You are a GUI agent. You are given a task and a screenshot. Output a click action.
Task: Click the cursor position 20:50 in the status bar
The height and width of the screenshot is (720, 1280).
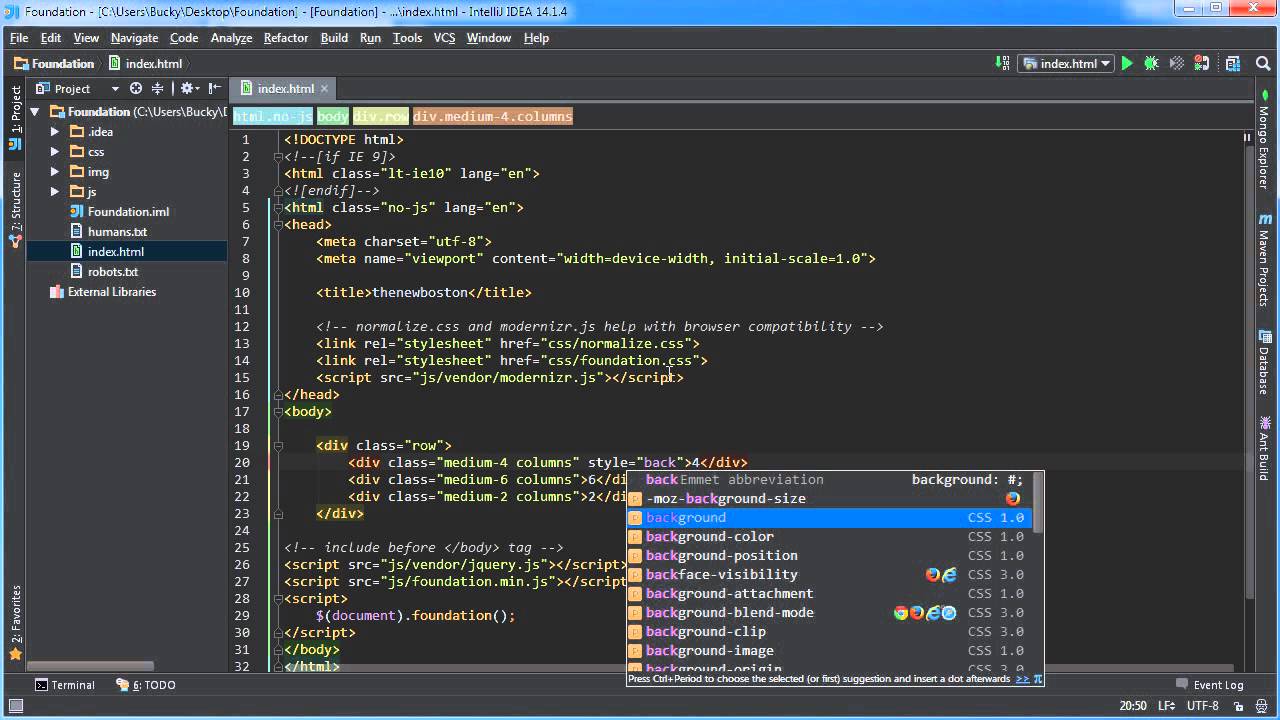[x=1133, y=706]
